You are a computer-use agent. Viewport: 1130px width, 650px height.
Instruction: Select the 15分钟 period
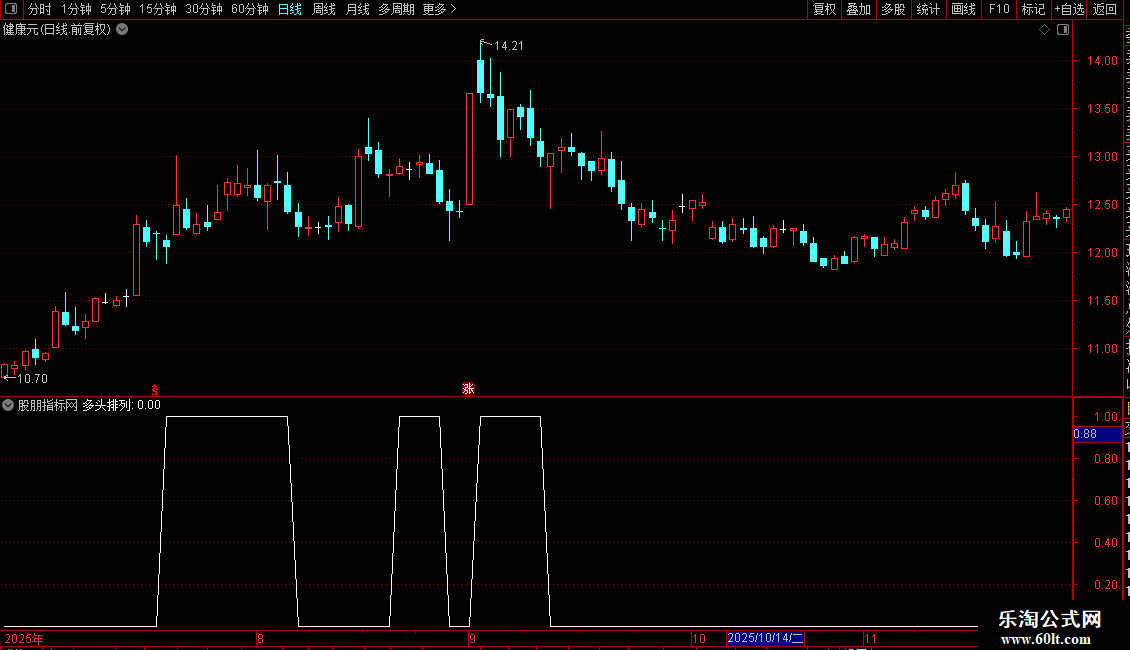point(158,9)
